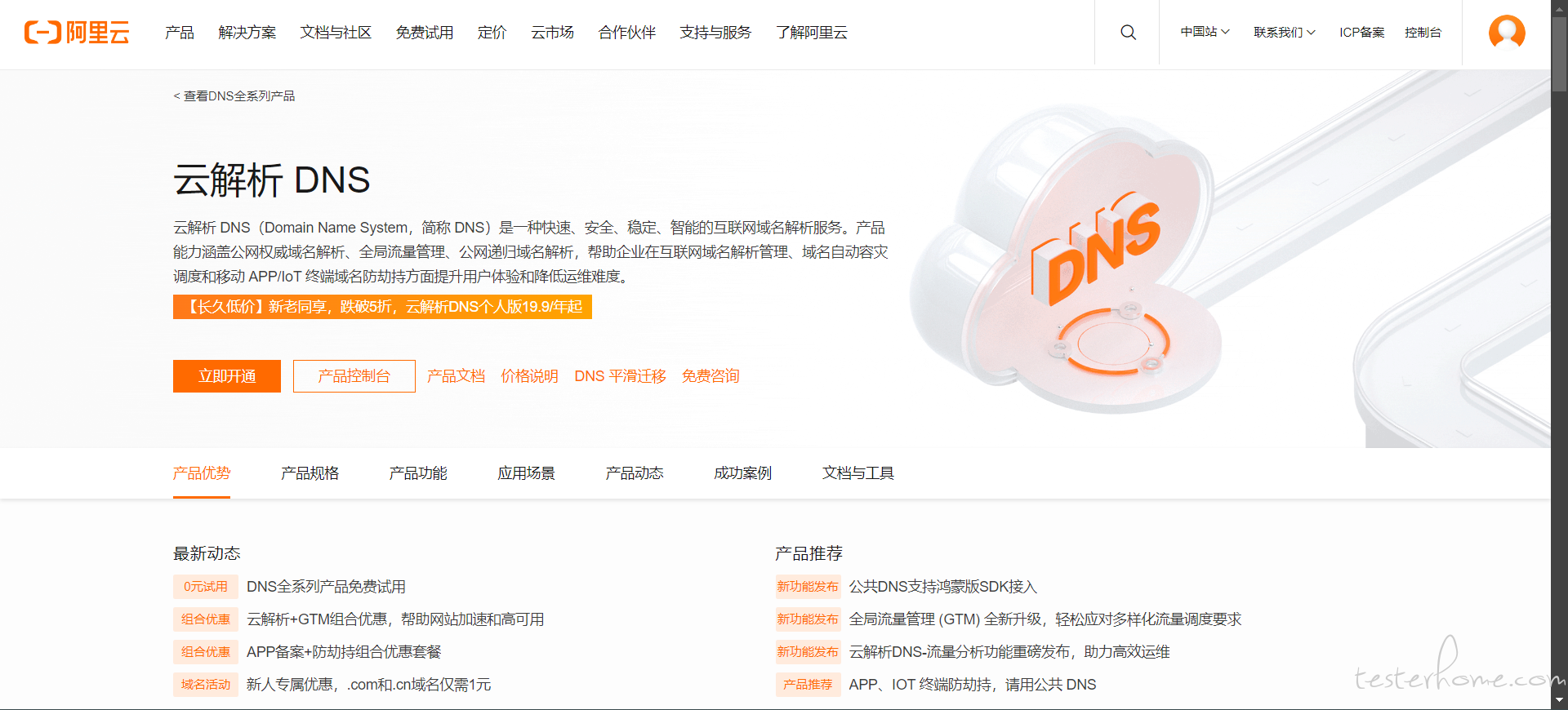The image size is (1568, 710).
Task: Expand the 联系我们 dropdown
Action: tap(1285, 33)
